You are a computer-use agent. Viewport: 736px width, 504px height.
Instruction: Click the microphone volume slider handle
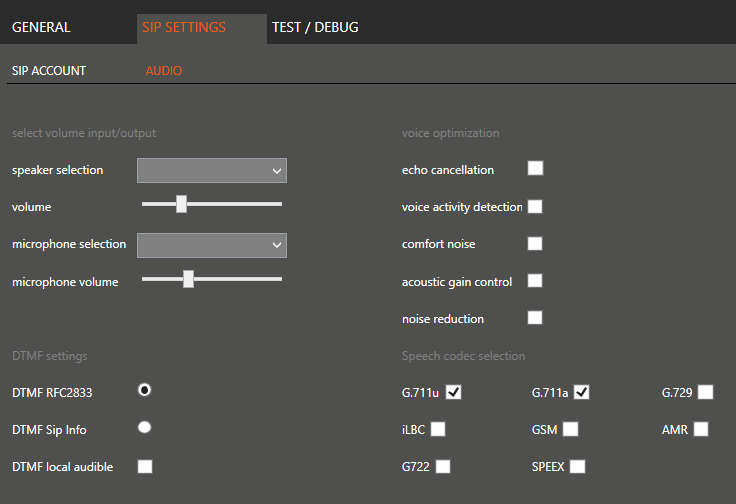point(188,279)
